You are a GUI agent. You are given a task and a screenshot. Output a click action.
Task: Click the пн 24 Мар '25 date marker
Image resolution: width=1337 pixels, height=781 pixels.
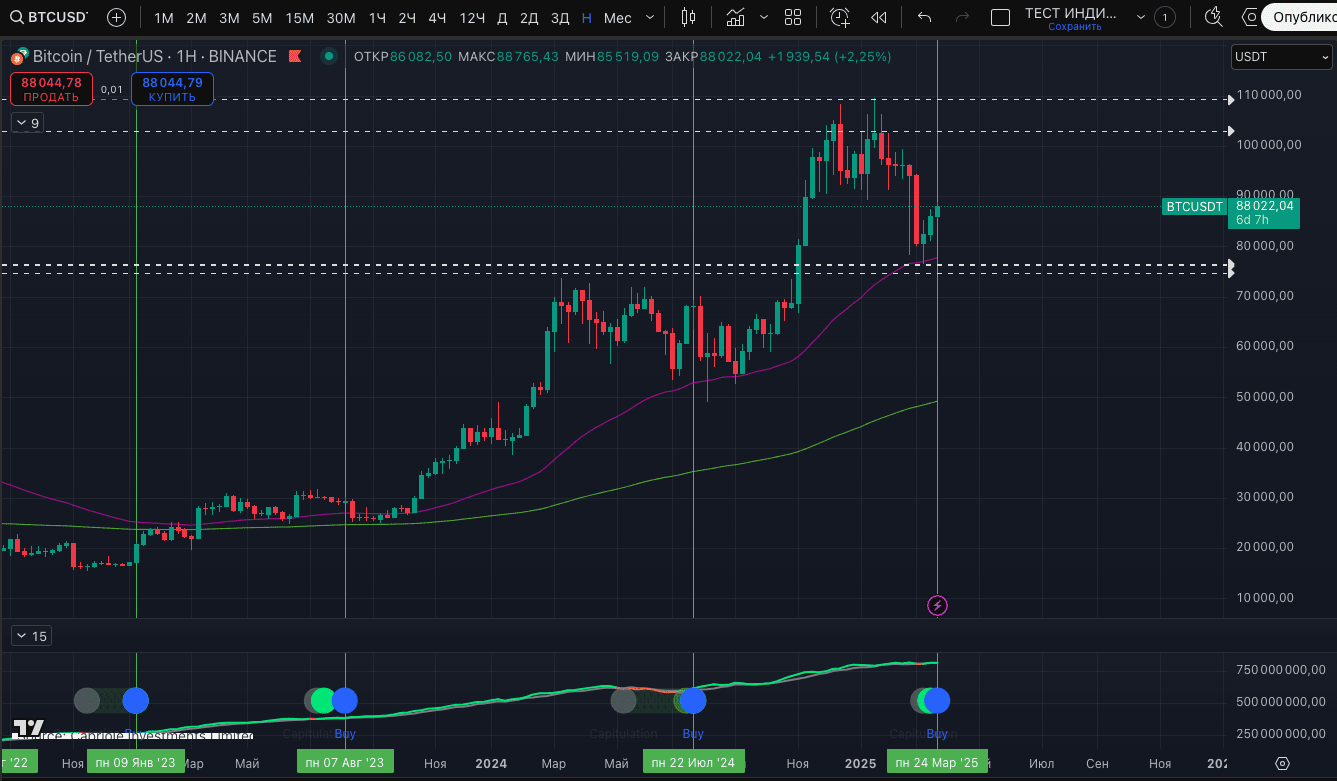click(x=937, y=762)
